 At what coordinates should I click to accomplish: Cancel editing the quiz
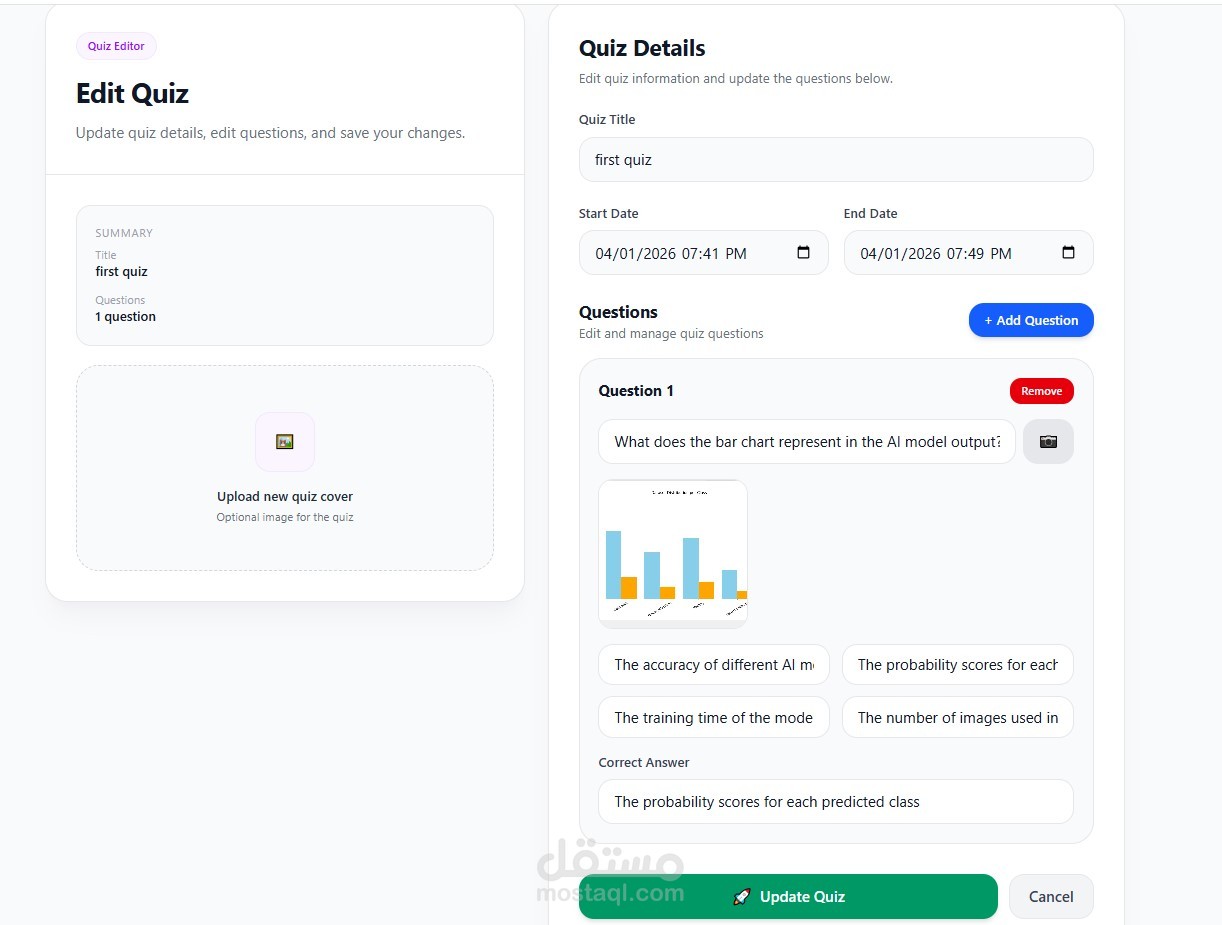1051,896
